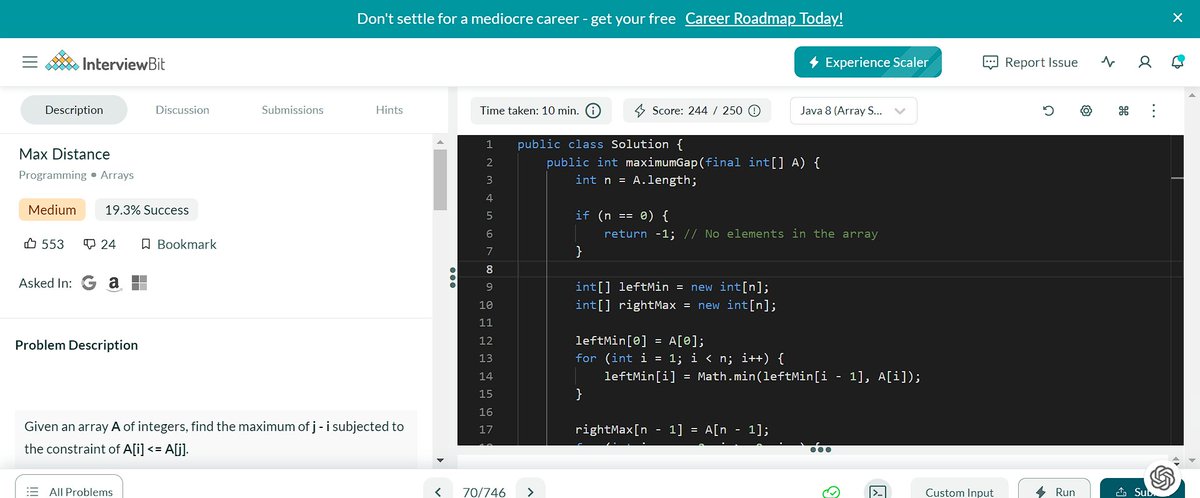Click the thumbs up like icon

click(30, 243)
